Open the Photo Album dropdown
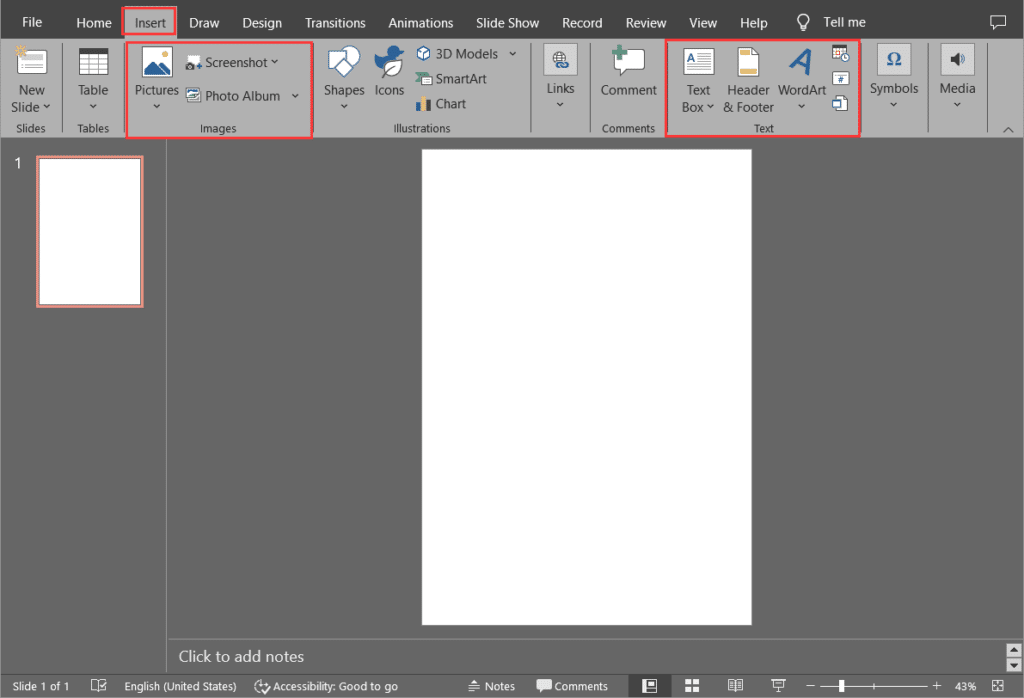Image resolution: width=1024 pixels, height=698 pixels. [294, 96]
